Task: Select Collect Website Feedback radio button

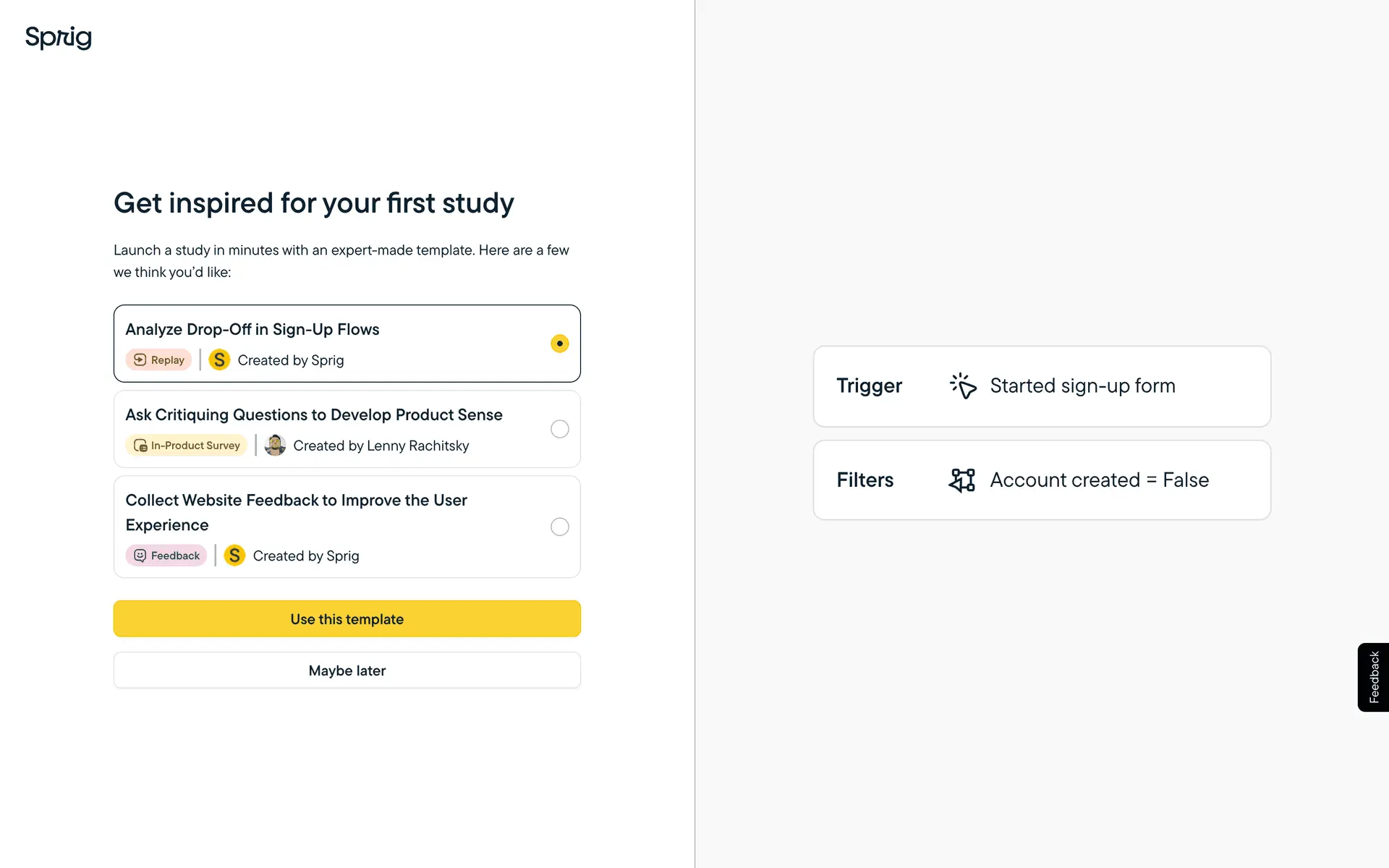Action: pyautogui.click(x=559, y=527)
